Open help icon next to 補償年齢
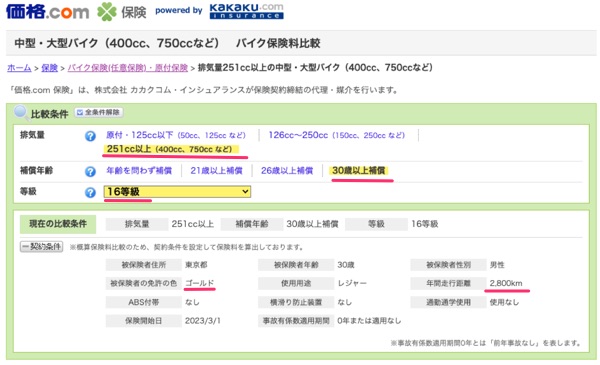Image resolution: width=600 pixels, height=365 pixels. click(90, 171)
